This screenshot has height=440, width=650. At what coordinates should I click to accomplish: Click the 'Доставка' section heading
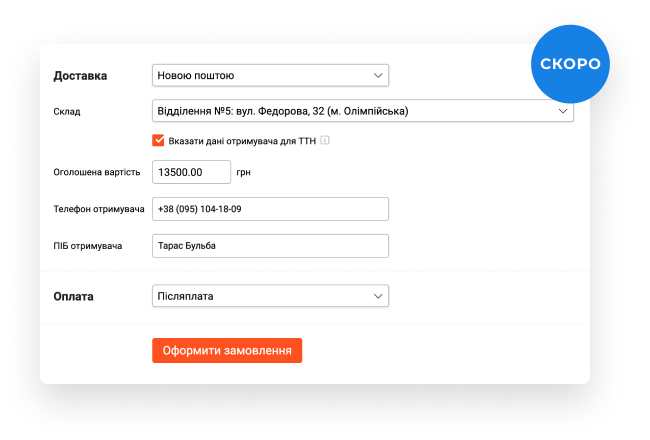point(80,76)
